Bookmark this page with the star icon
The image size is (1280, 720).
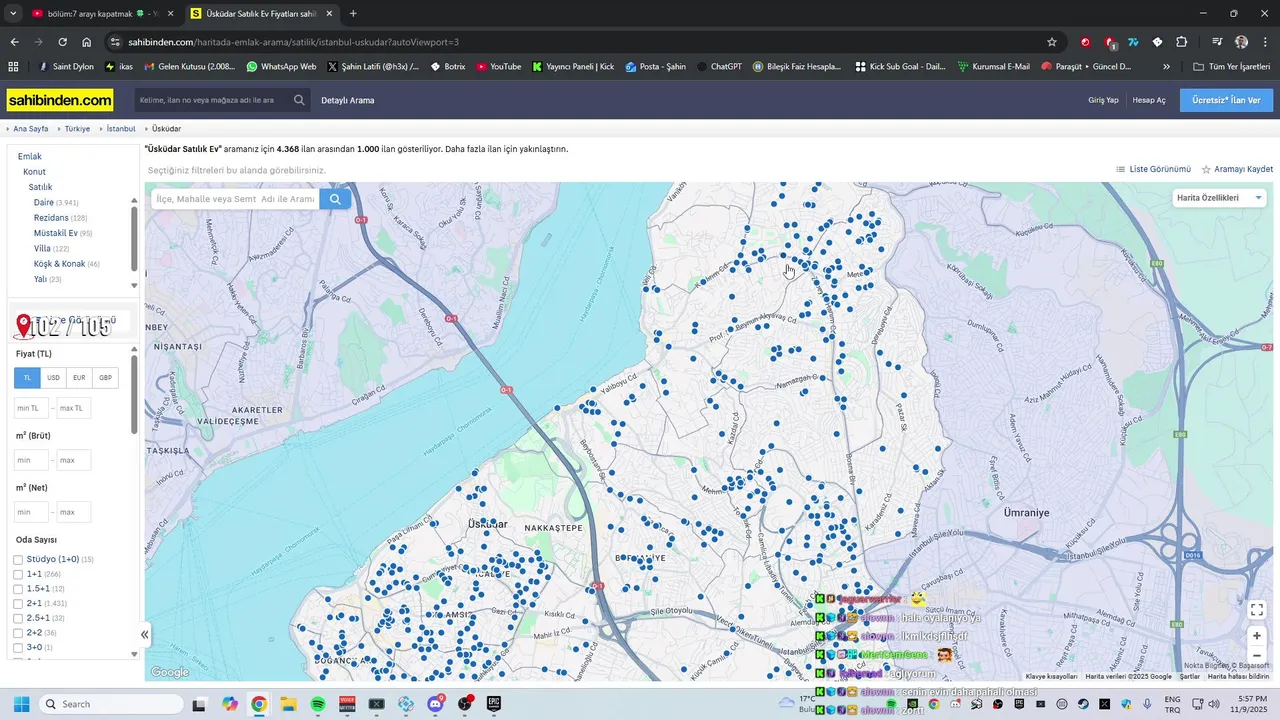(x=1052, y=42)
